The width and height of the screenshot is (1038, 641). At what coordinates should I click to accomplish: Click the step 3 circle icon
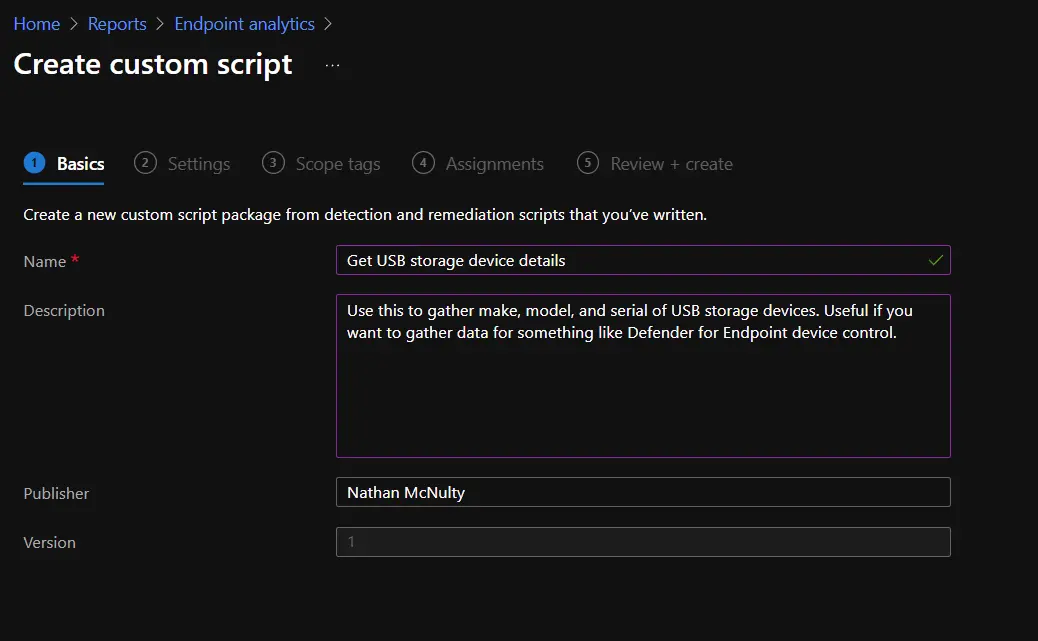(273, 163)
